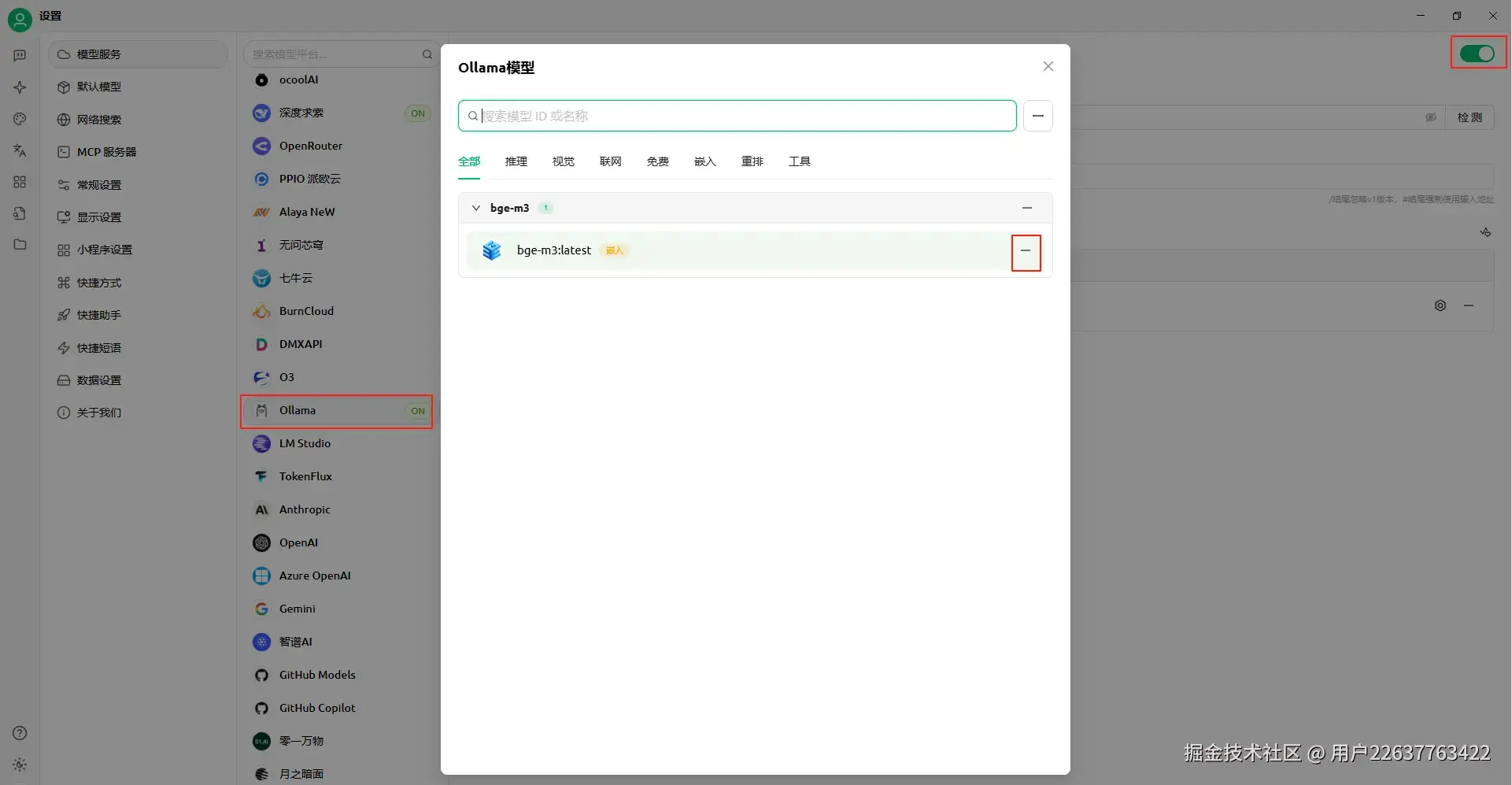
Task: Open 小程序设置 settings
Action: click(x=138, y=250)
